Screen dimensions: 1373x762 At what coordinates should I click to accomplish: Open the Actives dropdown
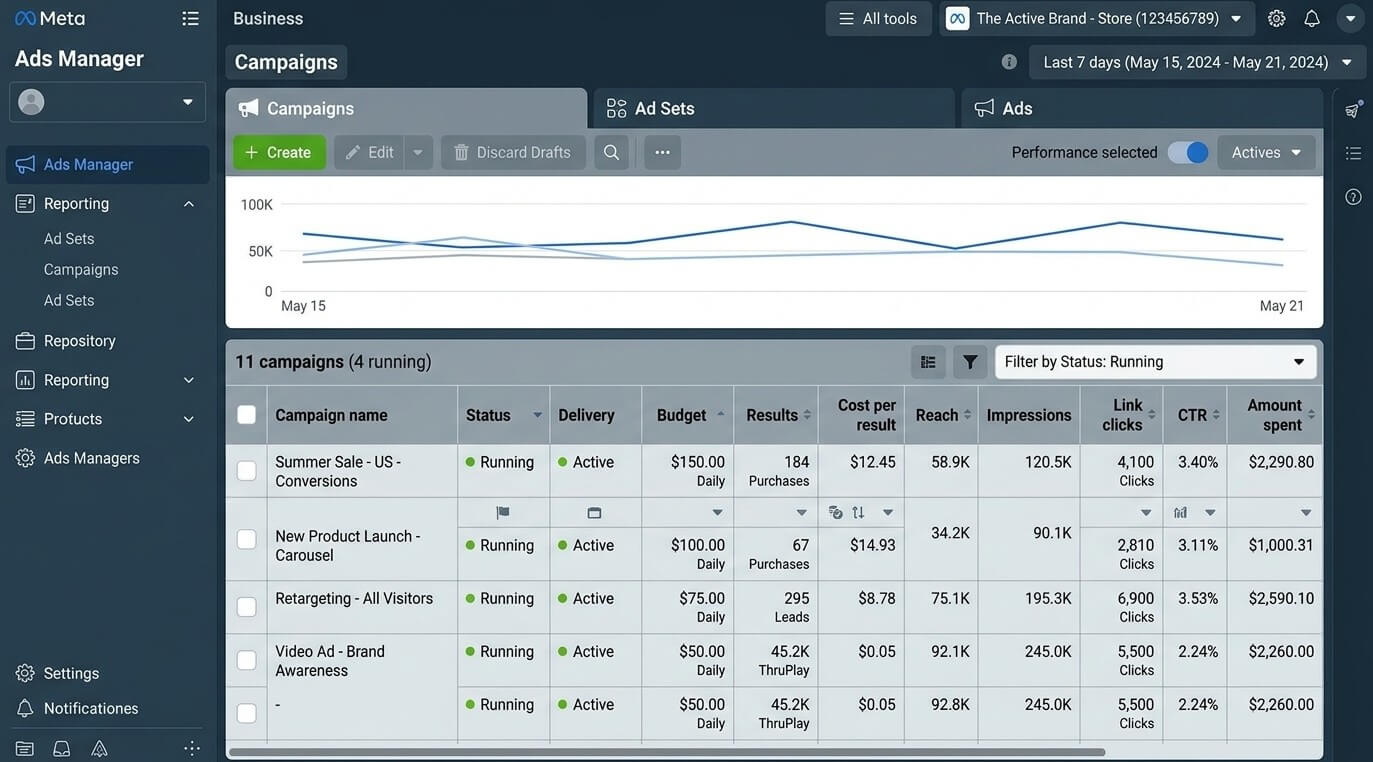(1266, 152)
